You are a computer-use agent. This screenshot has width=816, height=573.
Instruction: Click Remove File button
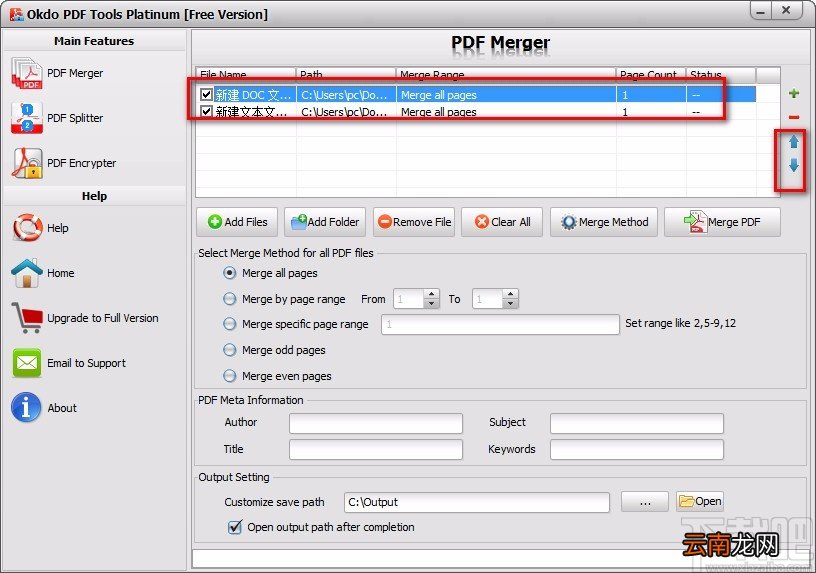(x=414, y=222)
